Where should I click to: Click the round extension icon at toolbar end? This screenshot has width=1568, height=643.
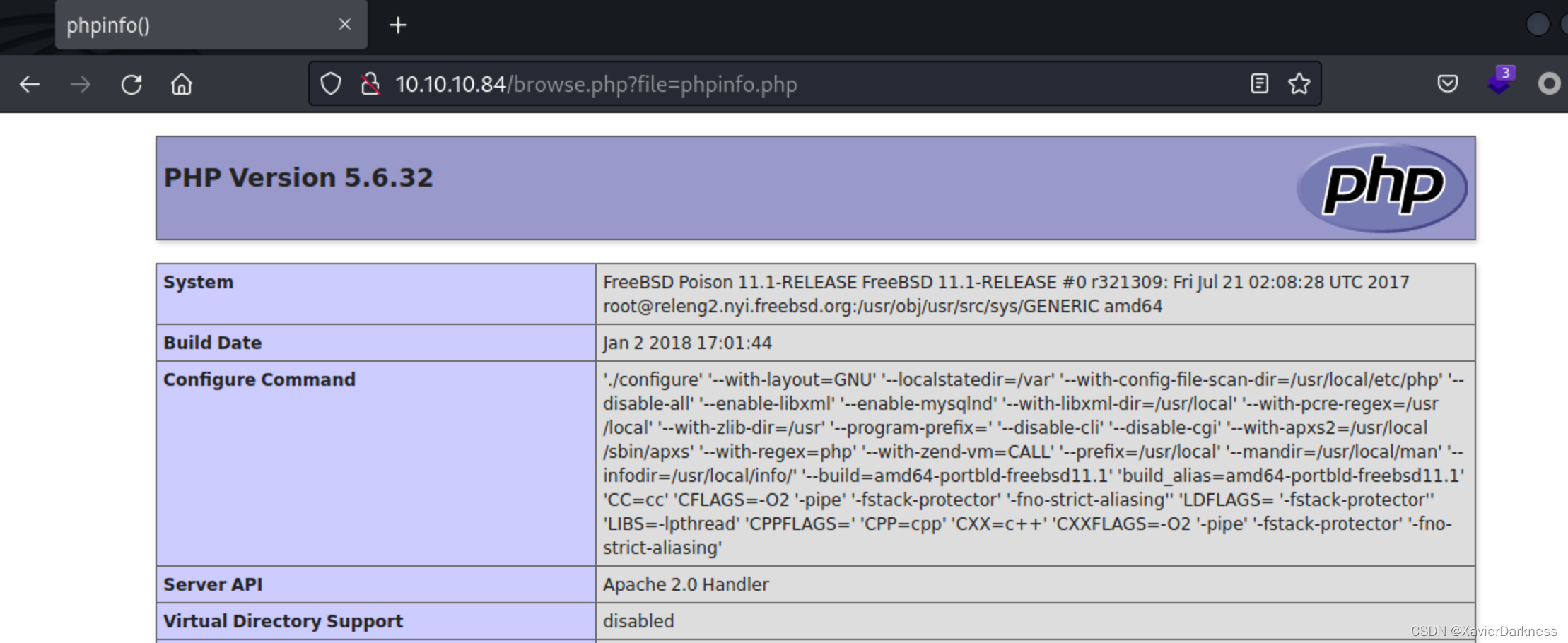[1549, 84]
